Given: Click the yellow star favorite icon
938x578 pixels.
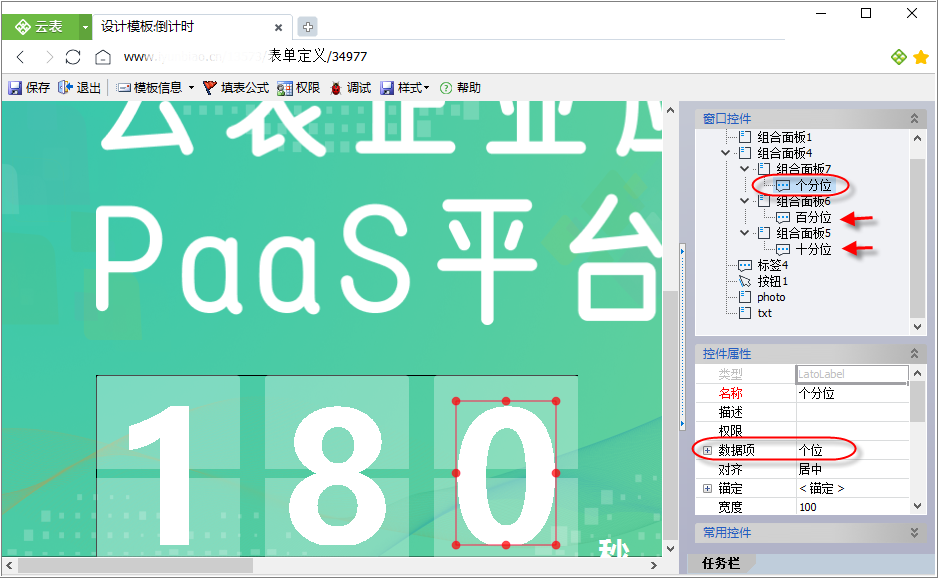Looking at the screenshot, I should click(921, 57).
